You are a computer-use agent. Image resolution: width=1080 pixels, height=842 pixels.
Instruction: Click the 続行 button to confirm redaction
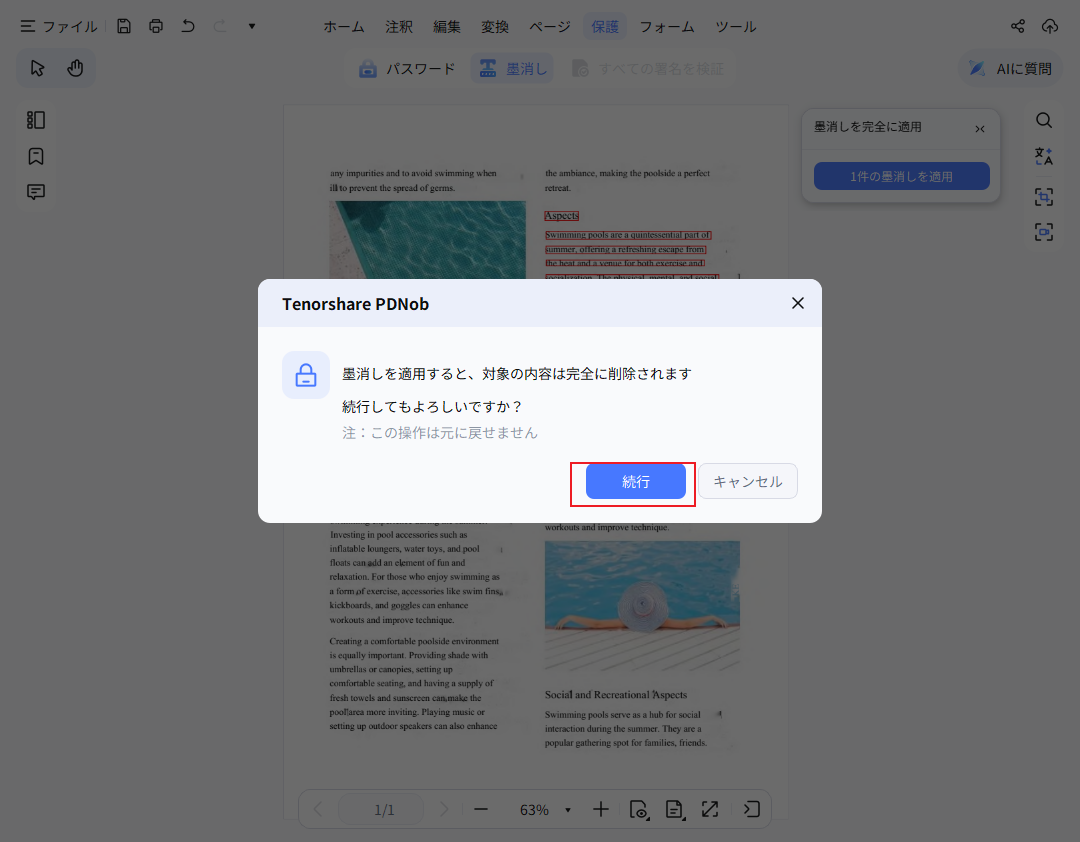click(x=635, y=481)
